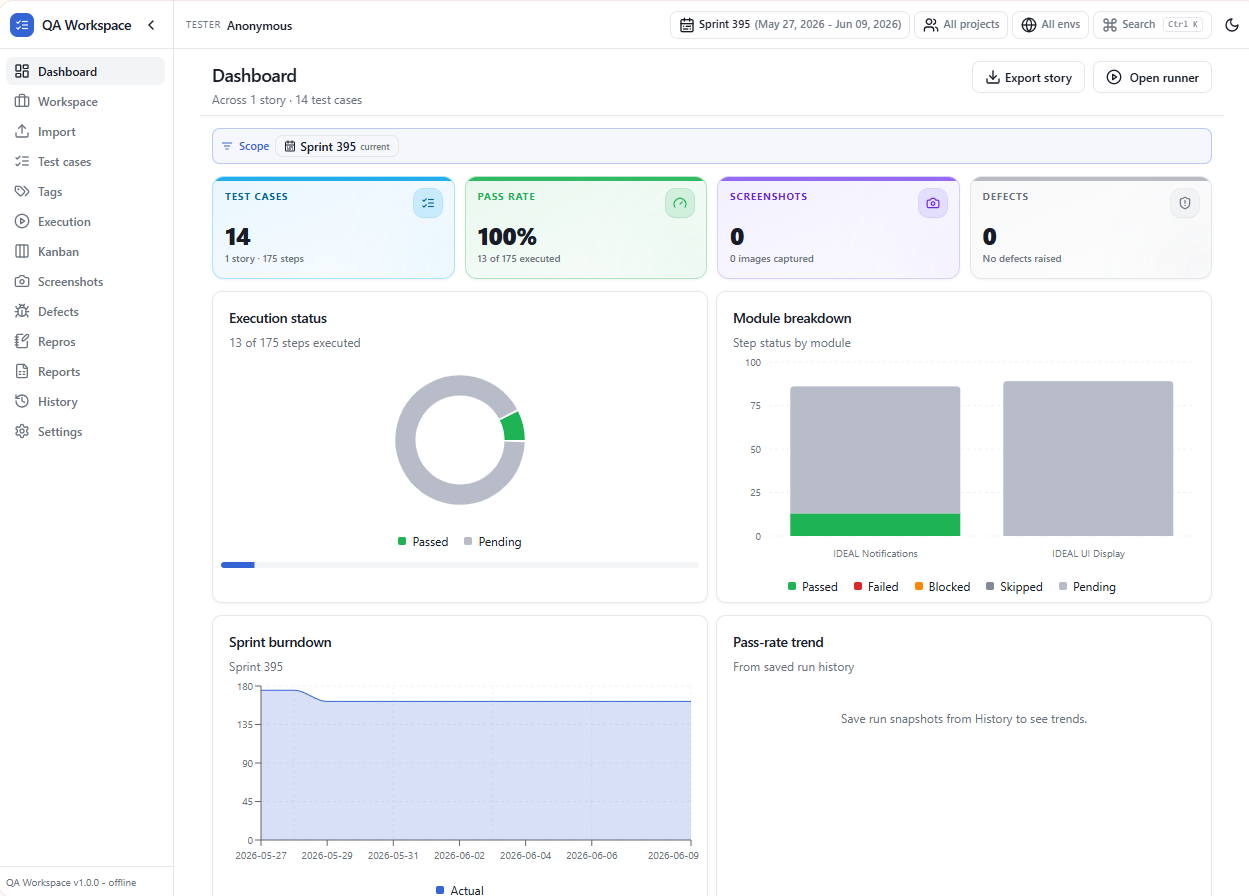Click the 100% pass rate value

(507, 237)
